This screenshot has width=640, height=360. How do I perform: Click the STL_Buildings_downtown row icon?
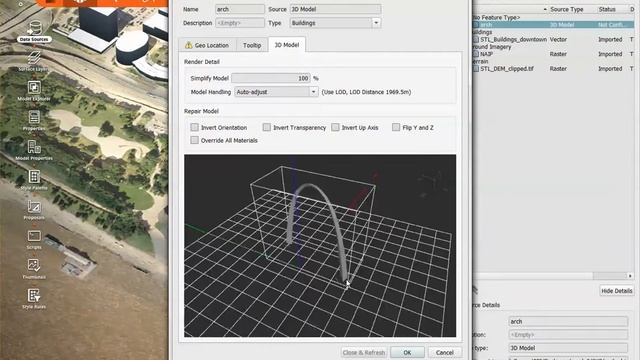coord(476,40)
